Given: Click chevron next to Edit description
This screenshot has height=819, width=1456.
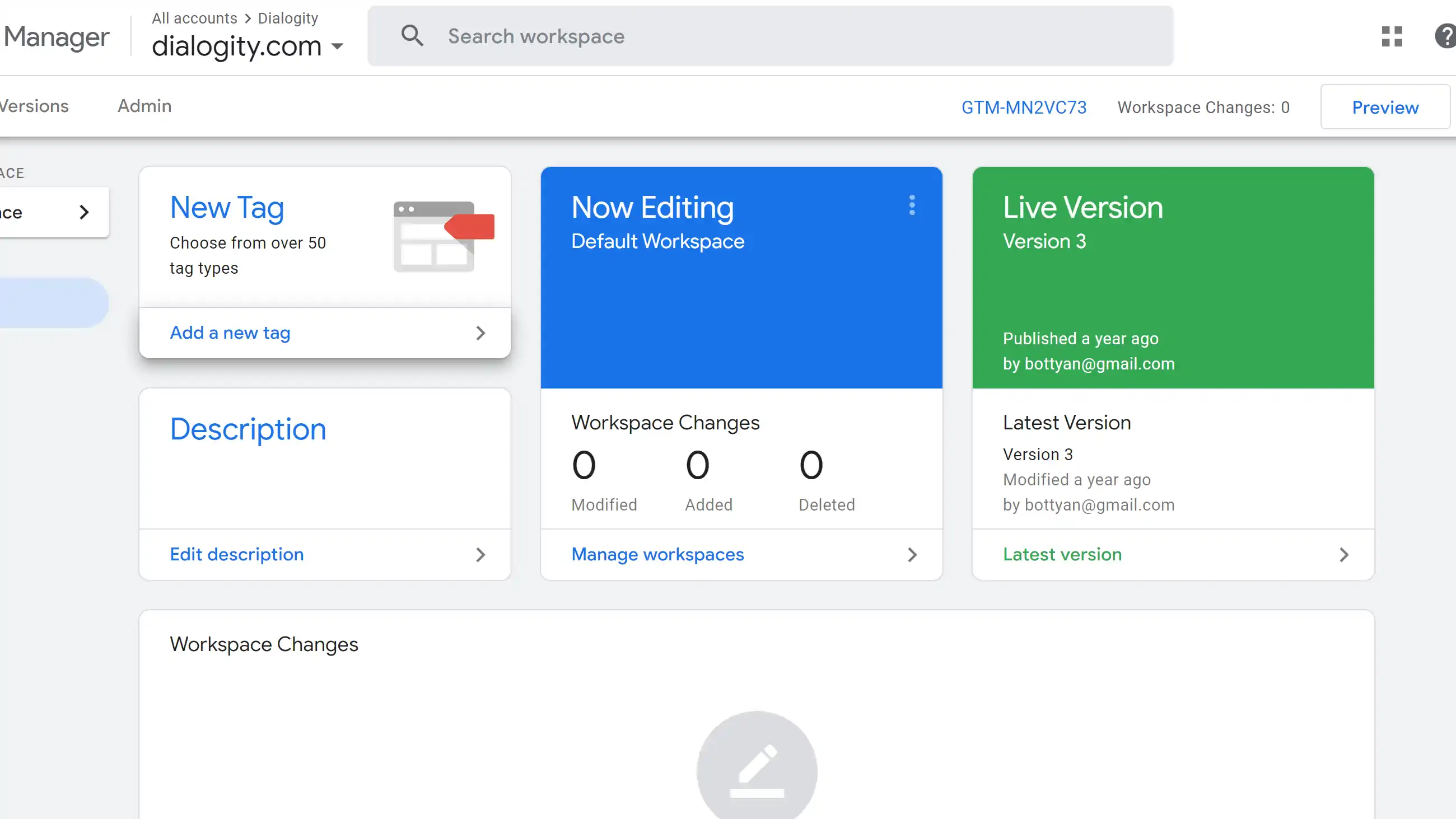Looking at the screenshot, I should click(480, 554).
